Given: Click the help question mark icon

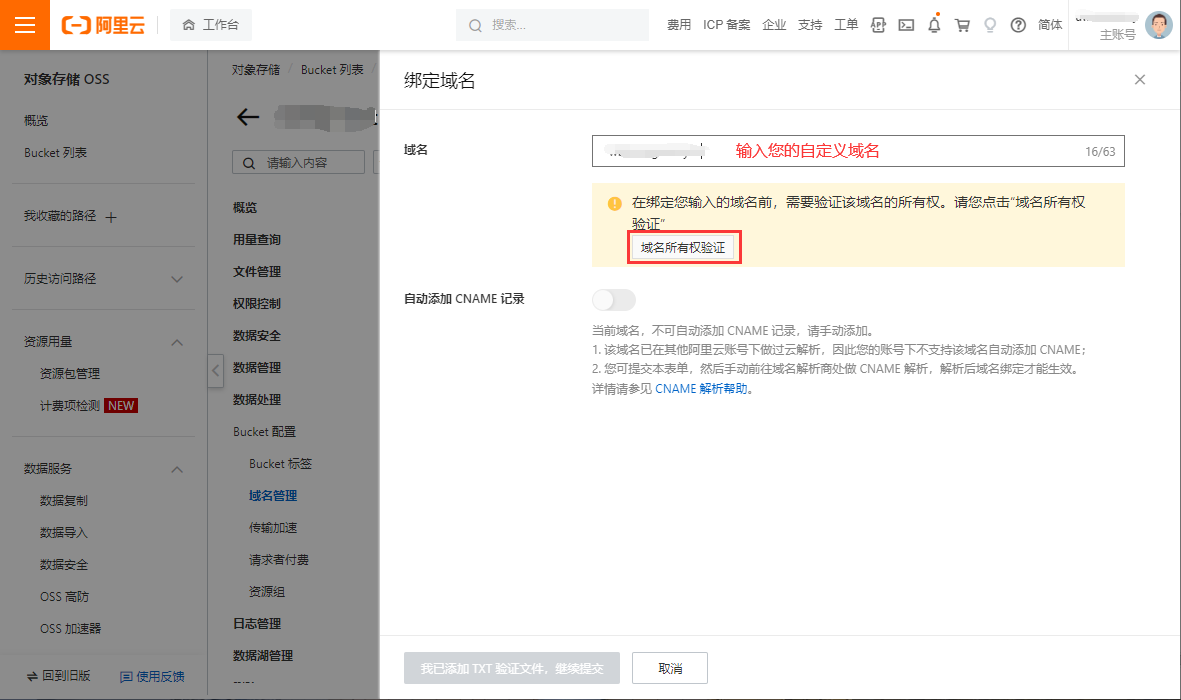Looking at the screenshot, I should pos(1018,25).
